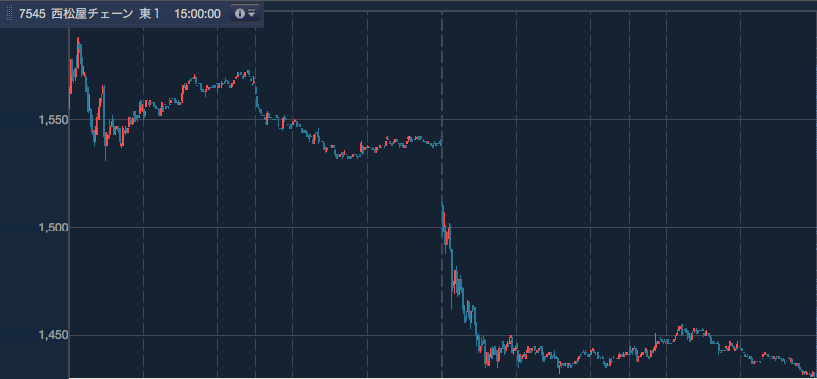Select the stock name 7545 西松屋チェーン 東1
The height and width of the screenshot is (379, 817).
pos(89,14)
